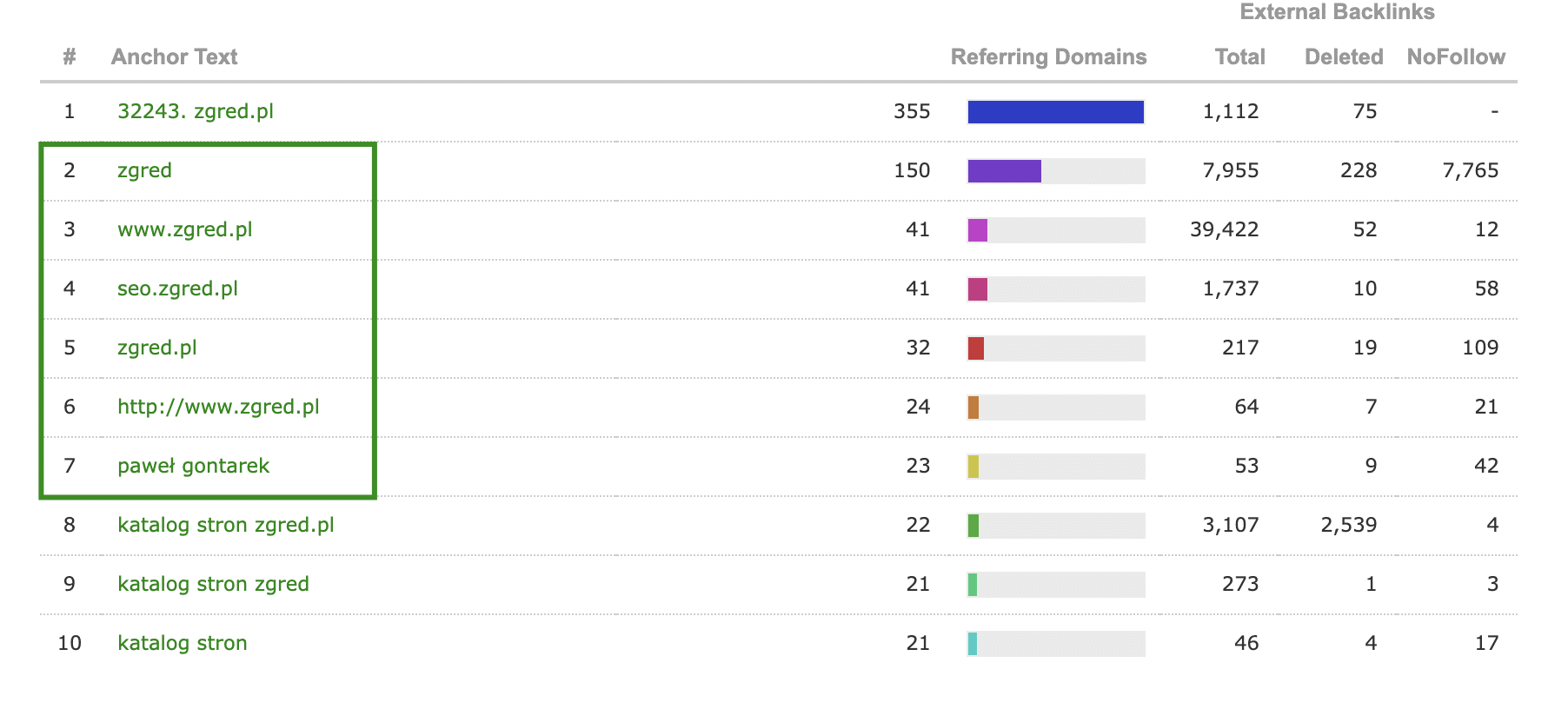Sort by the Deleted column header
Screen dimensions: 1568x709
[1344, 57]
